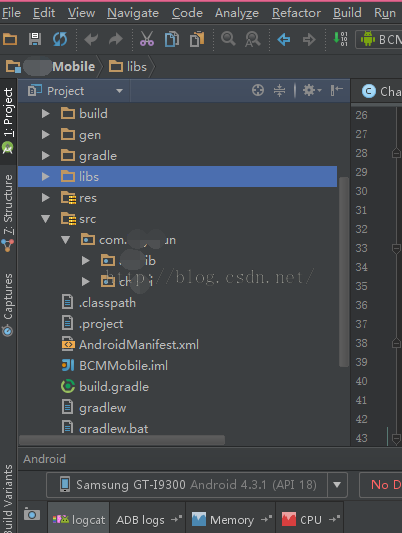402x533 pixels.
Task: Switch to the CPU tab
Action: (x=311, y=519)
